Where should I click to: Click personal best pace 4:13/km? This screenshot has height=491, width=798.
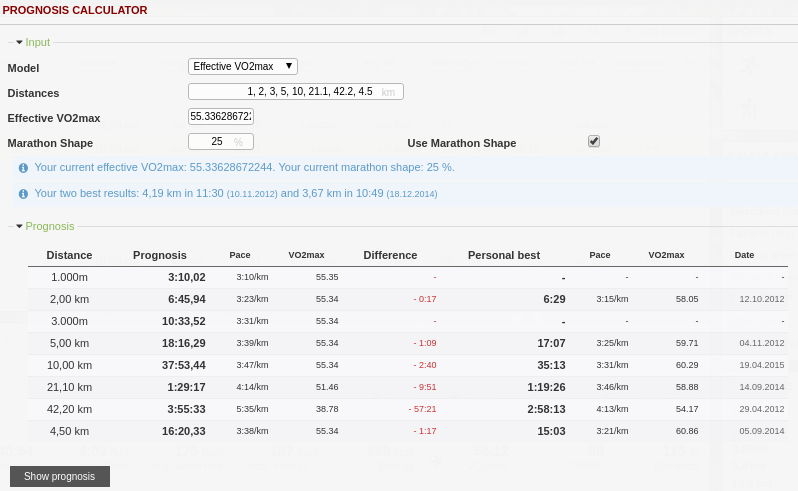pyautogui.click(x=612, y=409)
